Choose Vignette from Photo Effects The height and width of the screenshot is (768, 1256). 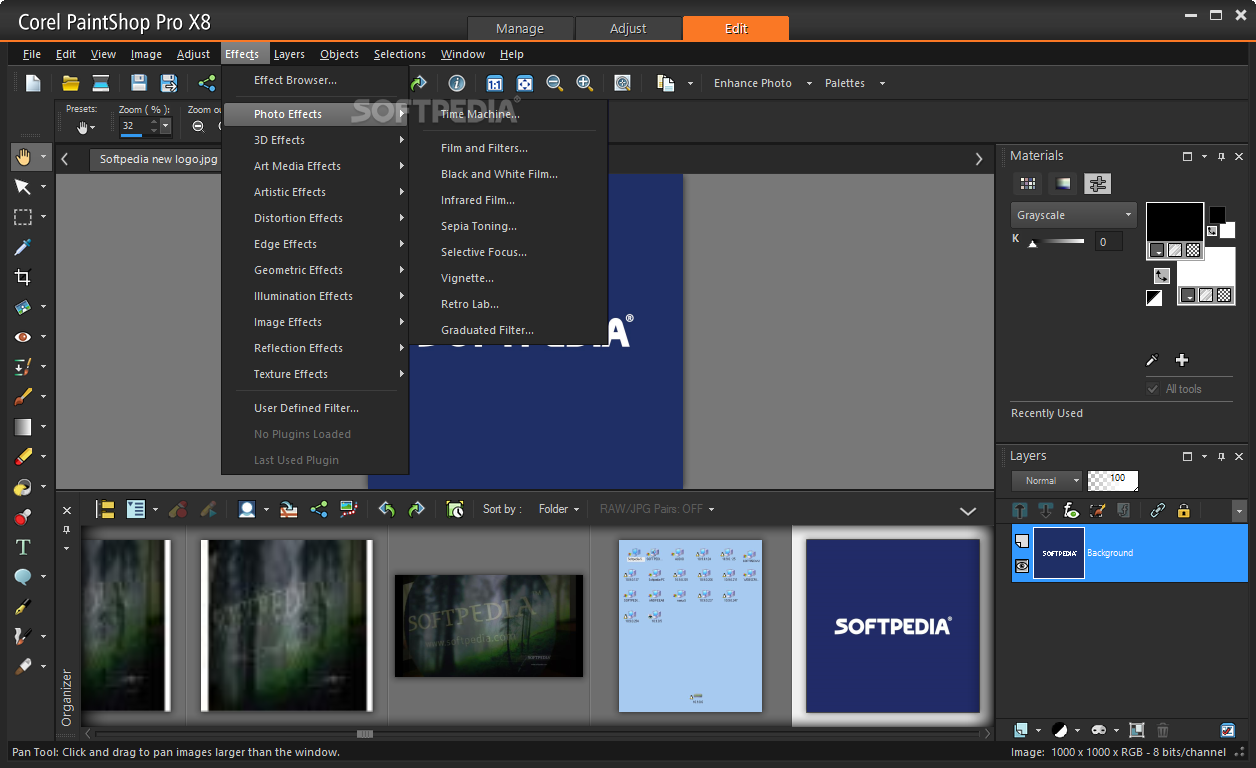[467, 278]
